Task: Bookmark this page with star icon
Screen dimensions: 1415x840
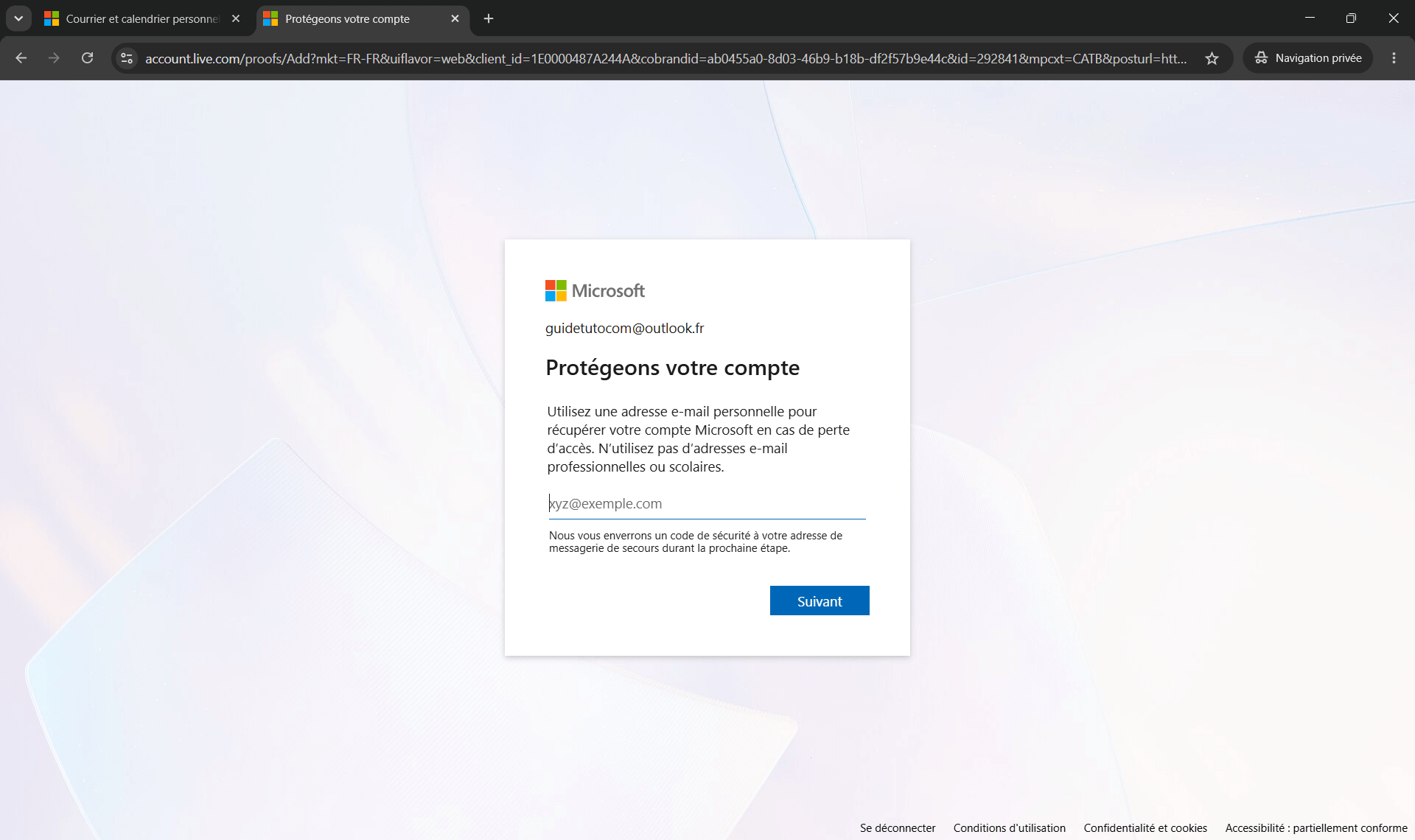Action: (x=1212, y=58)
